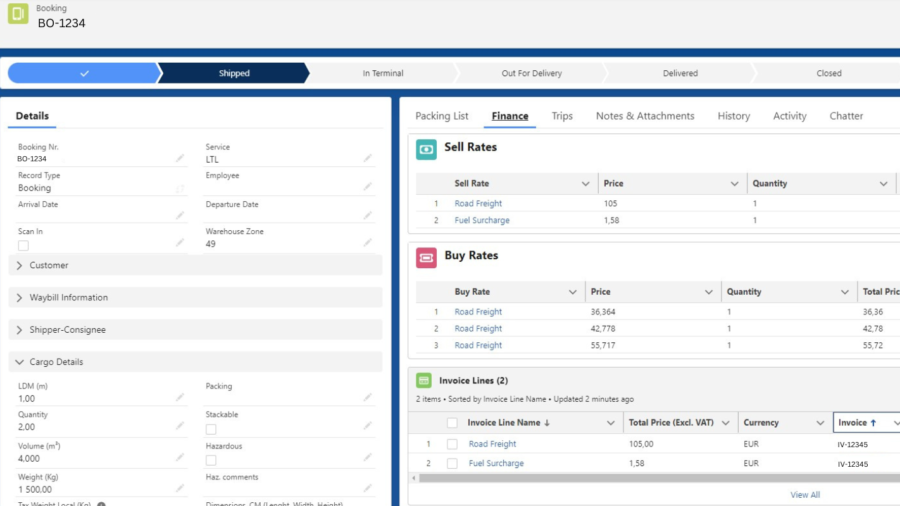Screen dimensions: 900x506
Task: Expand the Customer section
Action: 20,265
